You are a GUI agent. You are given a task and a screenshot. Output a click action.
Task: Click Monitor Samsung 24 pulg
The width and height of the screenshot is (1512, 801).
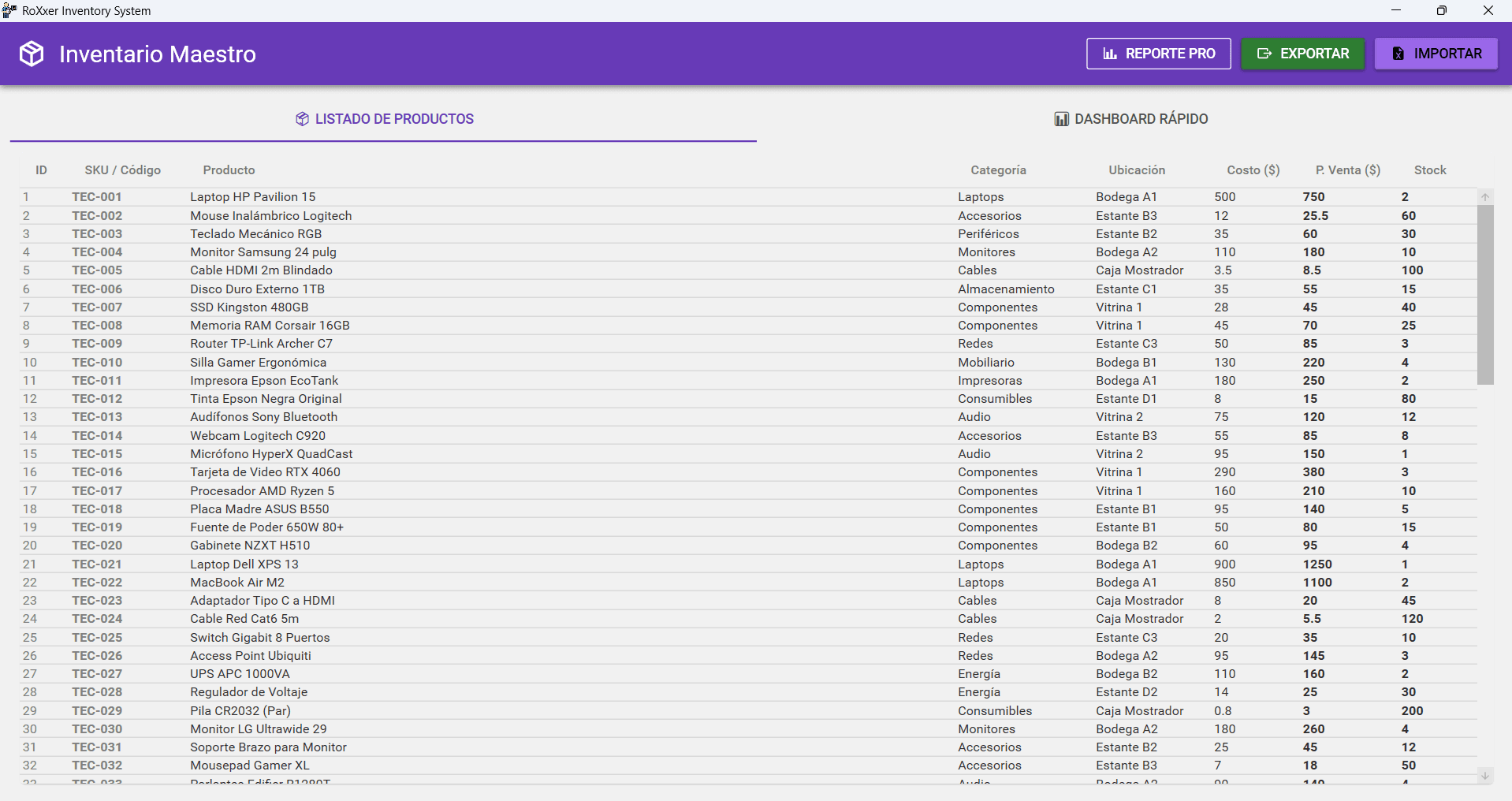(263, 252)
